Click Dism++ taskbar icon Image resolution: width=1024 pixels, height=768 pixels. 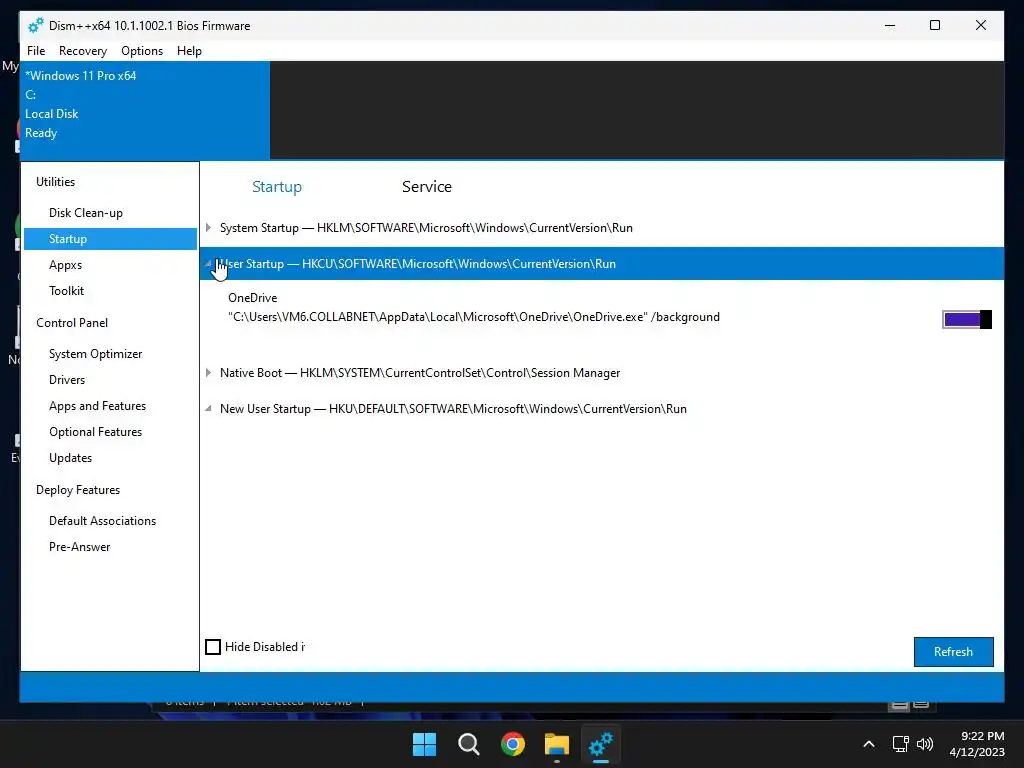coord(601,744)
